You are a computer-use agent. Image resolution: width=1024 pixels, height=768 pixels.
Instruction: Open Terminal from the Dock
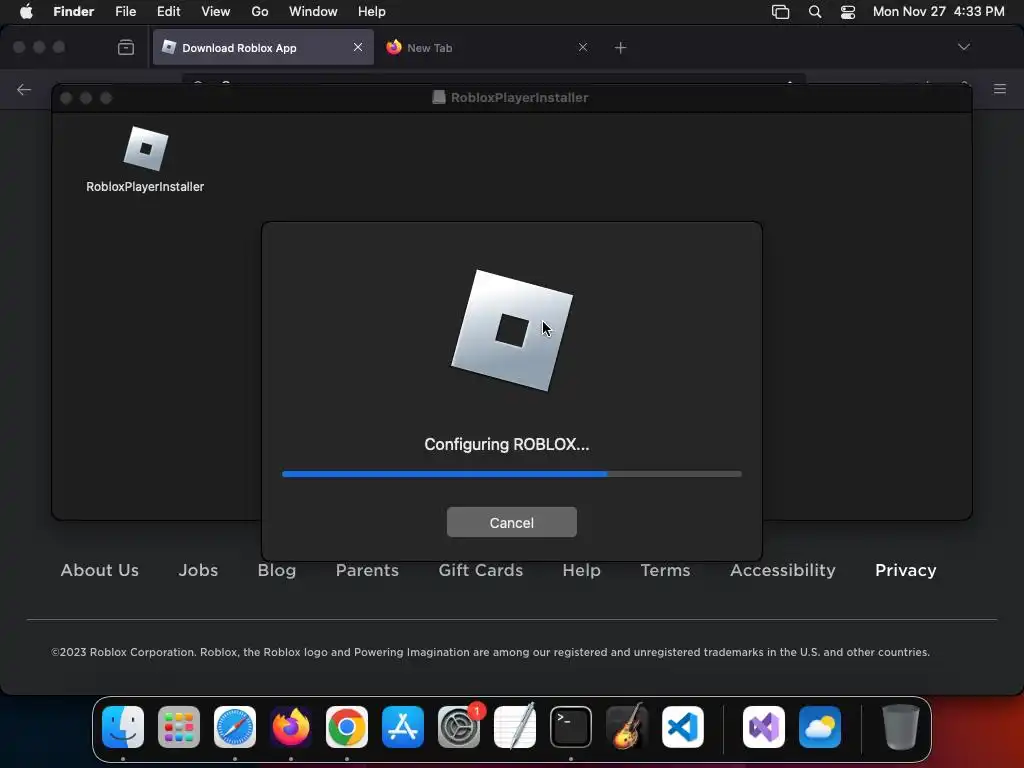(x=571, y=727)
